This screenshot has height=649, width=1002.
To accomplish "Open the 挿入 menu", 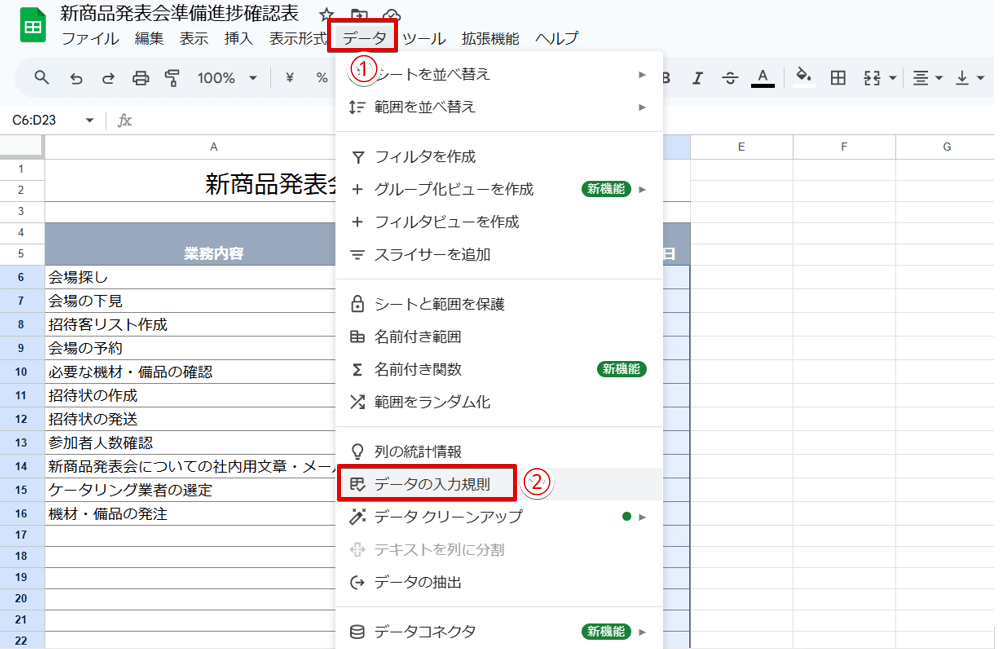I will point(238,38).
